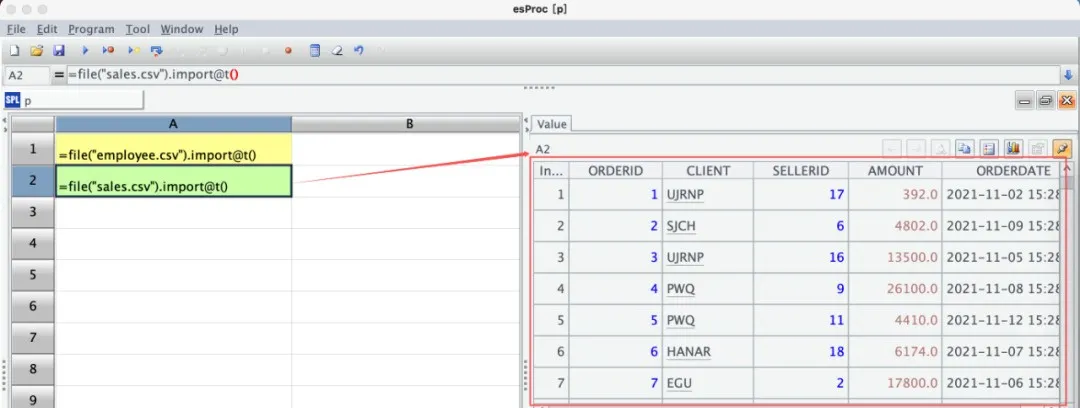Open the Tool menu

click(138, 29)
